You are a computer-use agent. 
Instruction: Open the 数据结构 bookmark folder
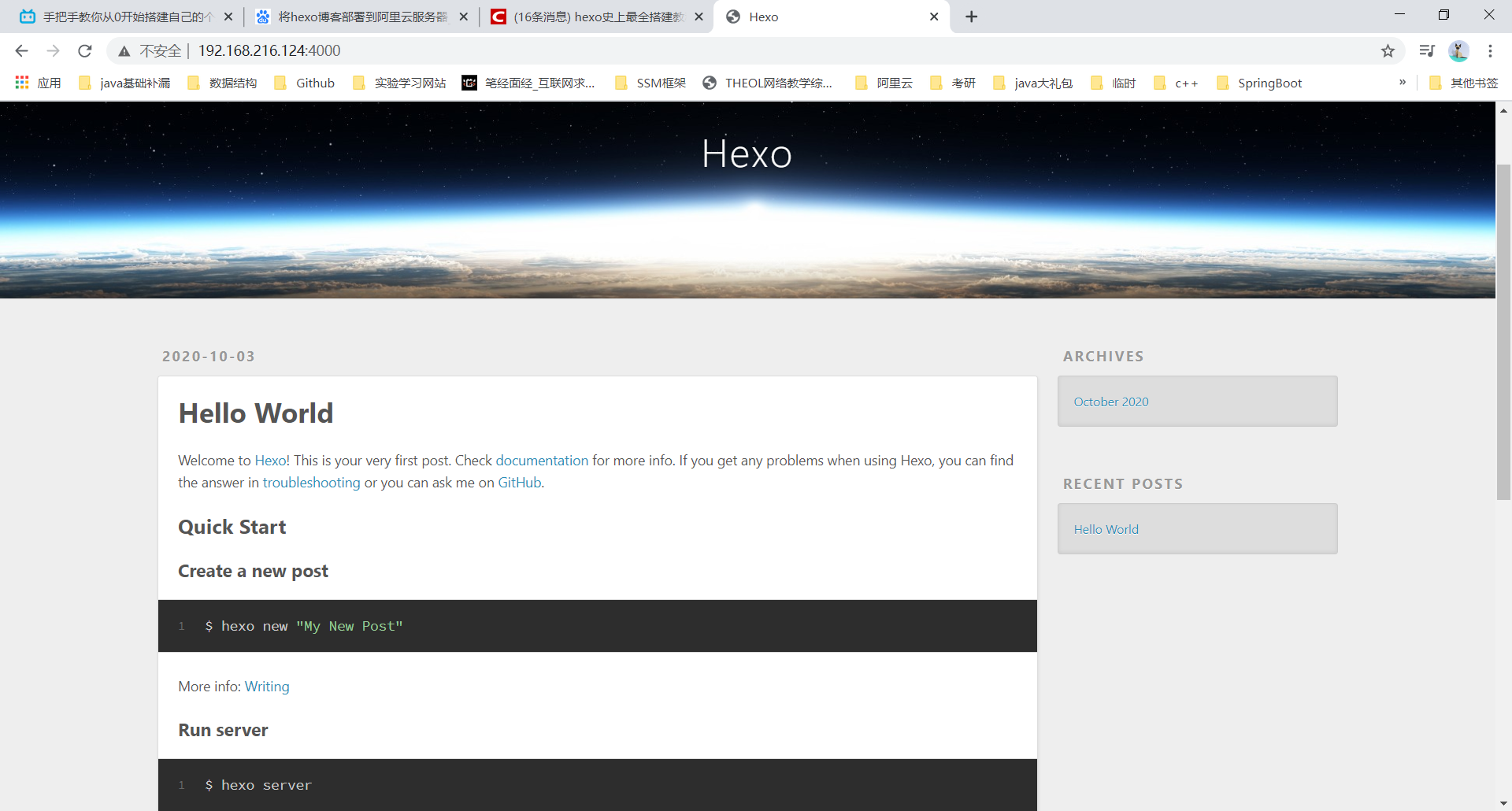click(x=223, y=83)
